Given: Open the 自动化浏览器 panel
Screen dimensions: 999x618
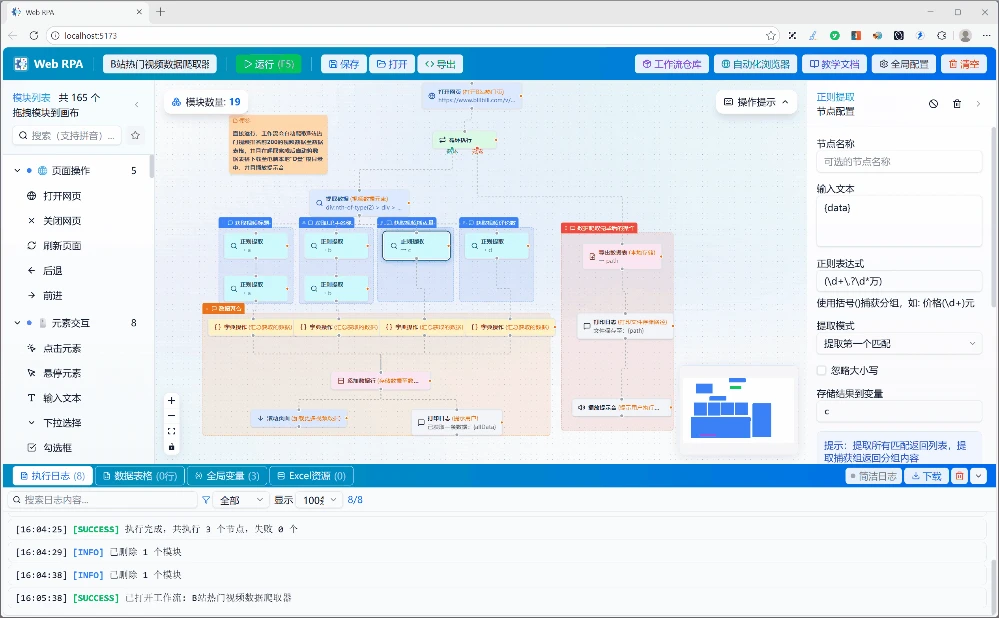Looking at the screenshot, I should (x=755, y=64).
